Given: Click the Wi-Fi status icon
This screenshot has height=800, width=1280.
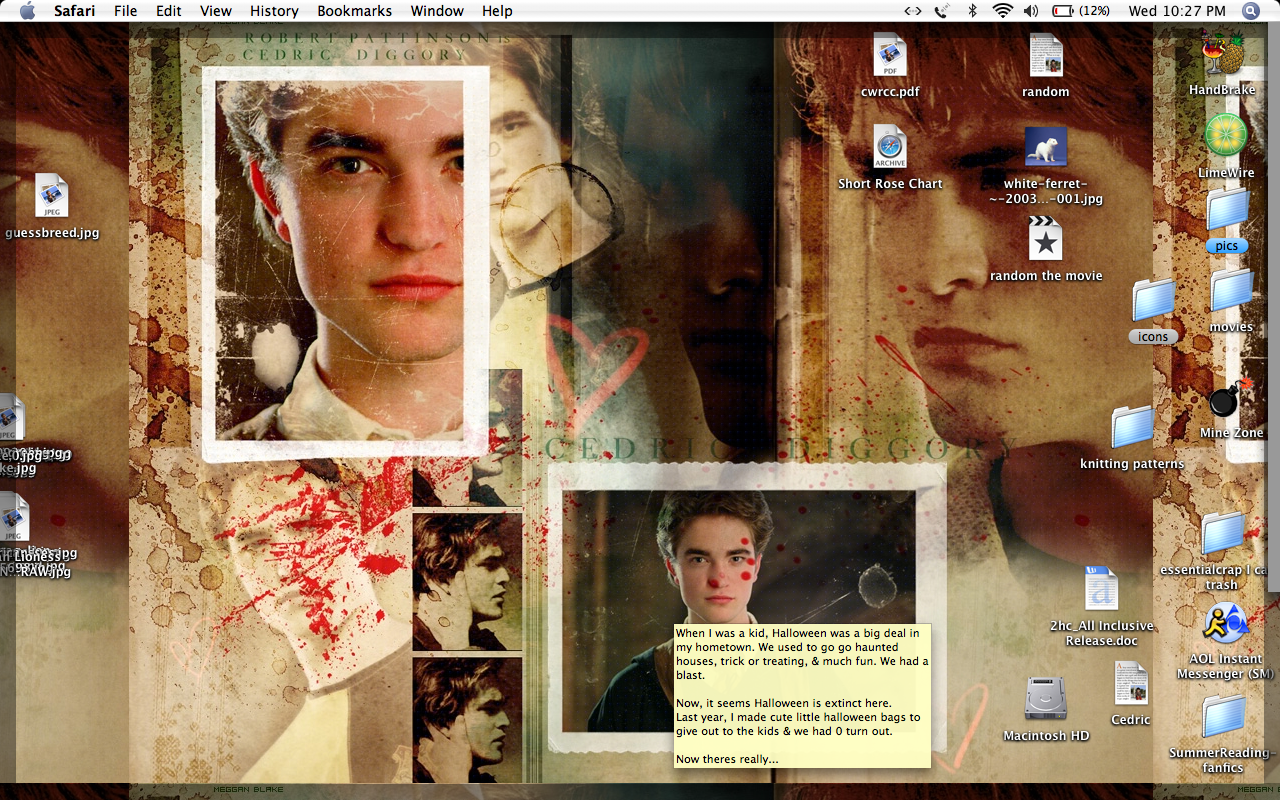Looking at the screenshot, I should [1002, 11].
